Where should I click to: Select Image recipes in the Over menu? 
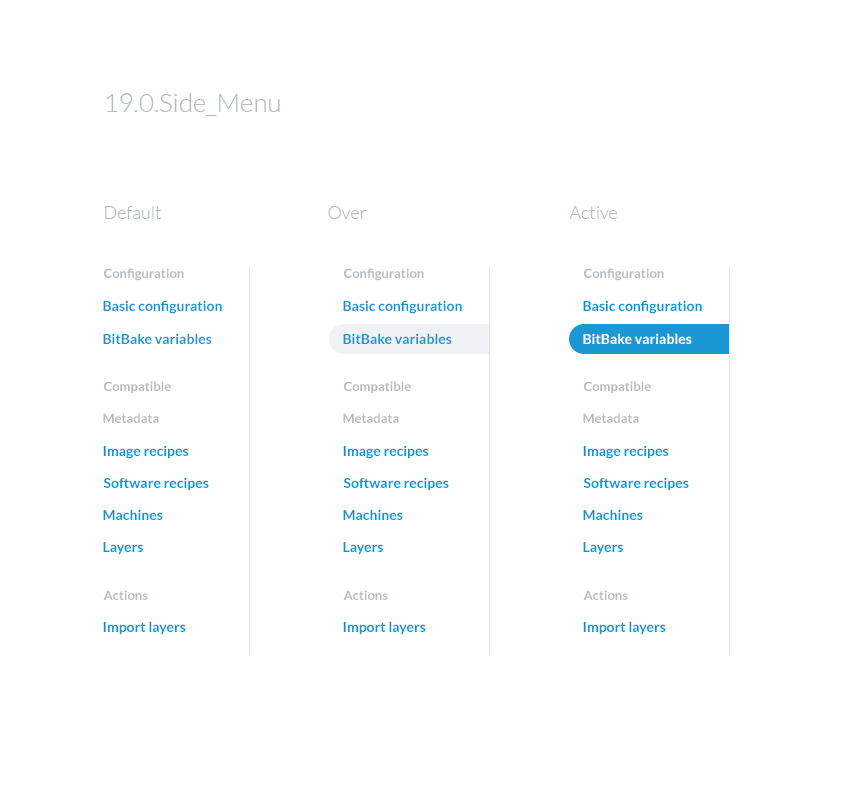tap(385, 451)
